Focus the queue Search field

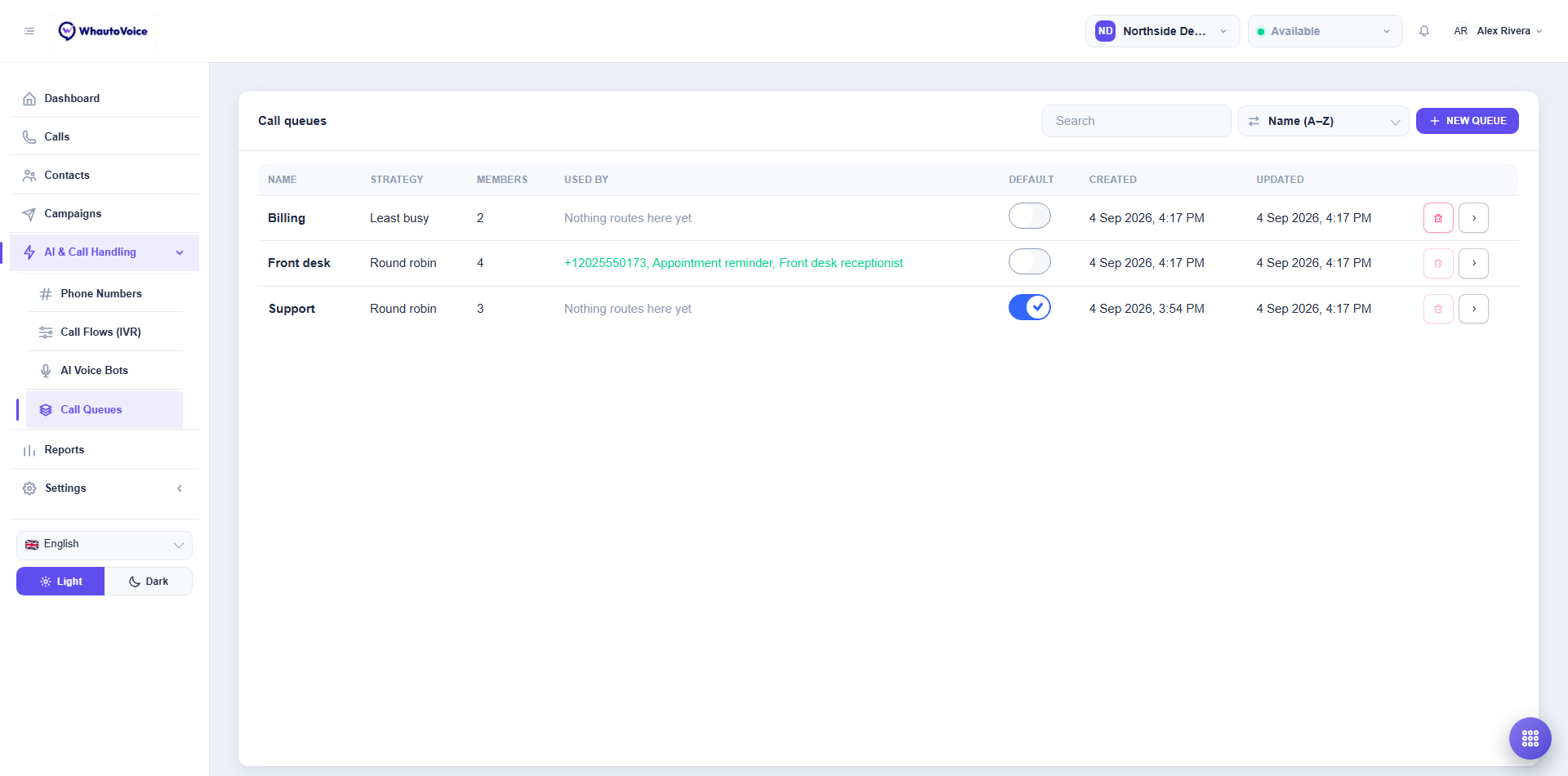pos(1136,121)
